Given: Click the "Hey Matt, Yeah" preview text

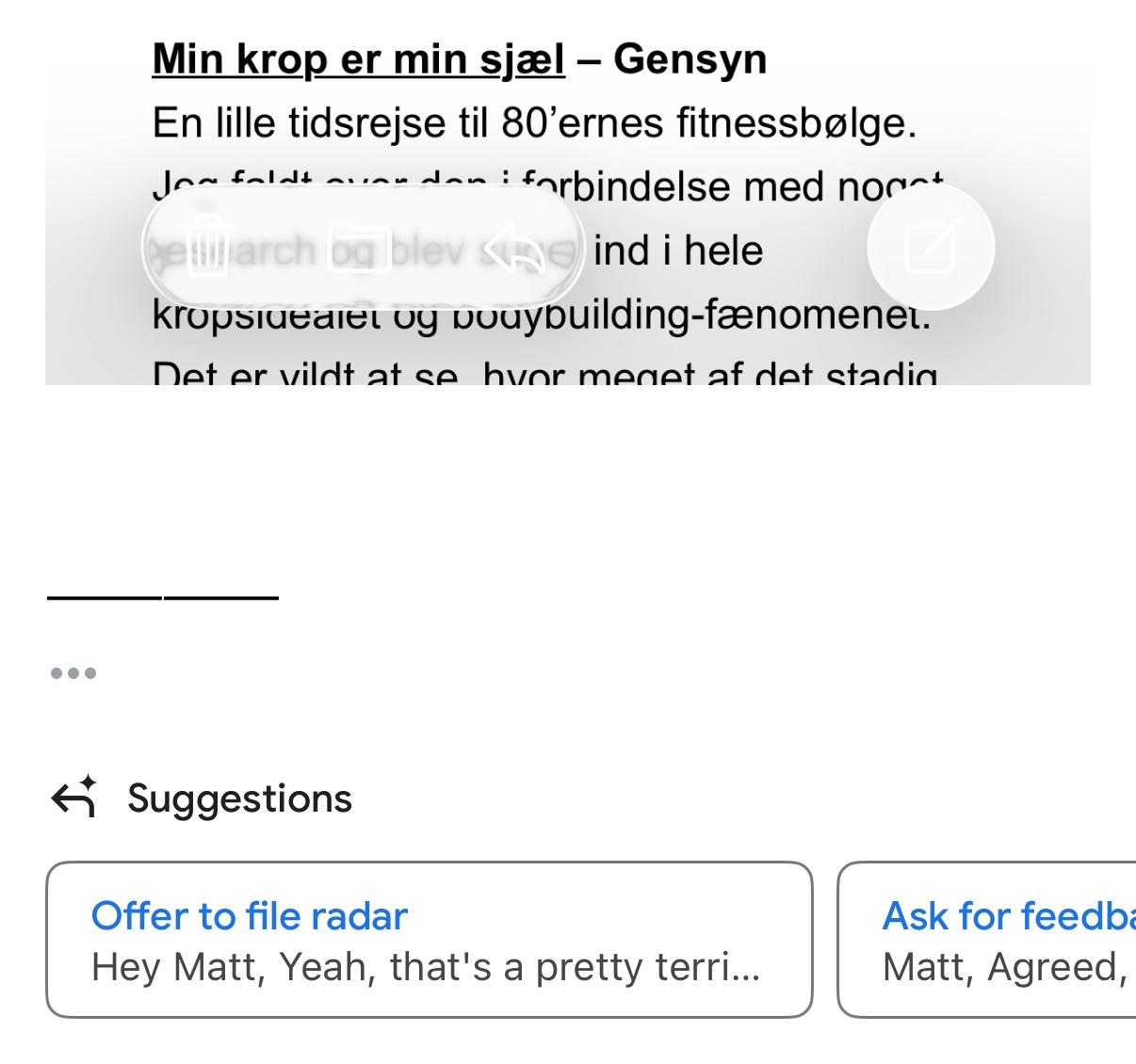Looking at the screenshot, I should click(x=425, y=967).
